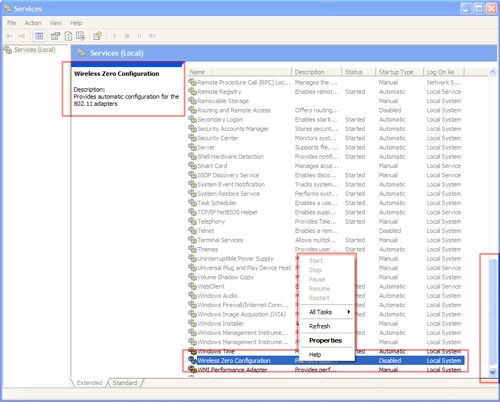Click the Export List toolbar icon

(81, 36)
